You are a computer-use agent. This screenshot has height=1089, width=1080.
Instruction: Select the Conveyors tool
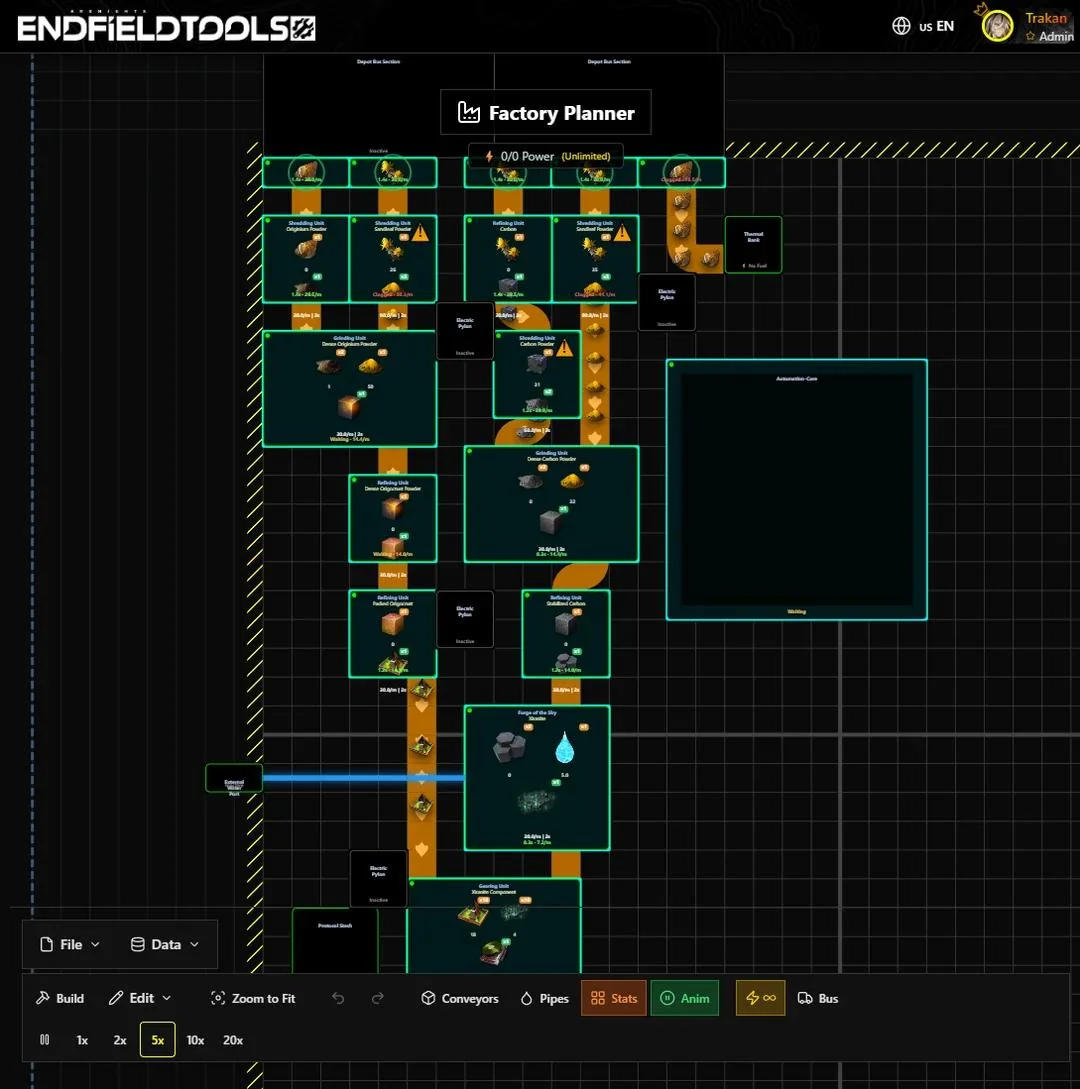tap(459, 998)
